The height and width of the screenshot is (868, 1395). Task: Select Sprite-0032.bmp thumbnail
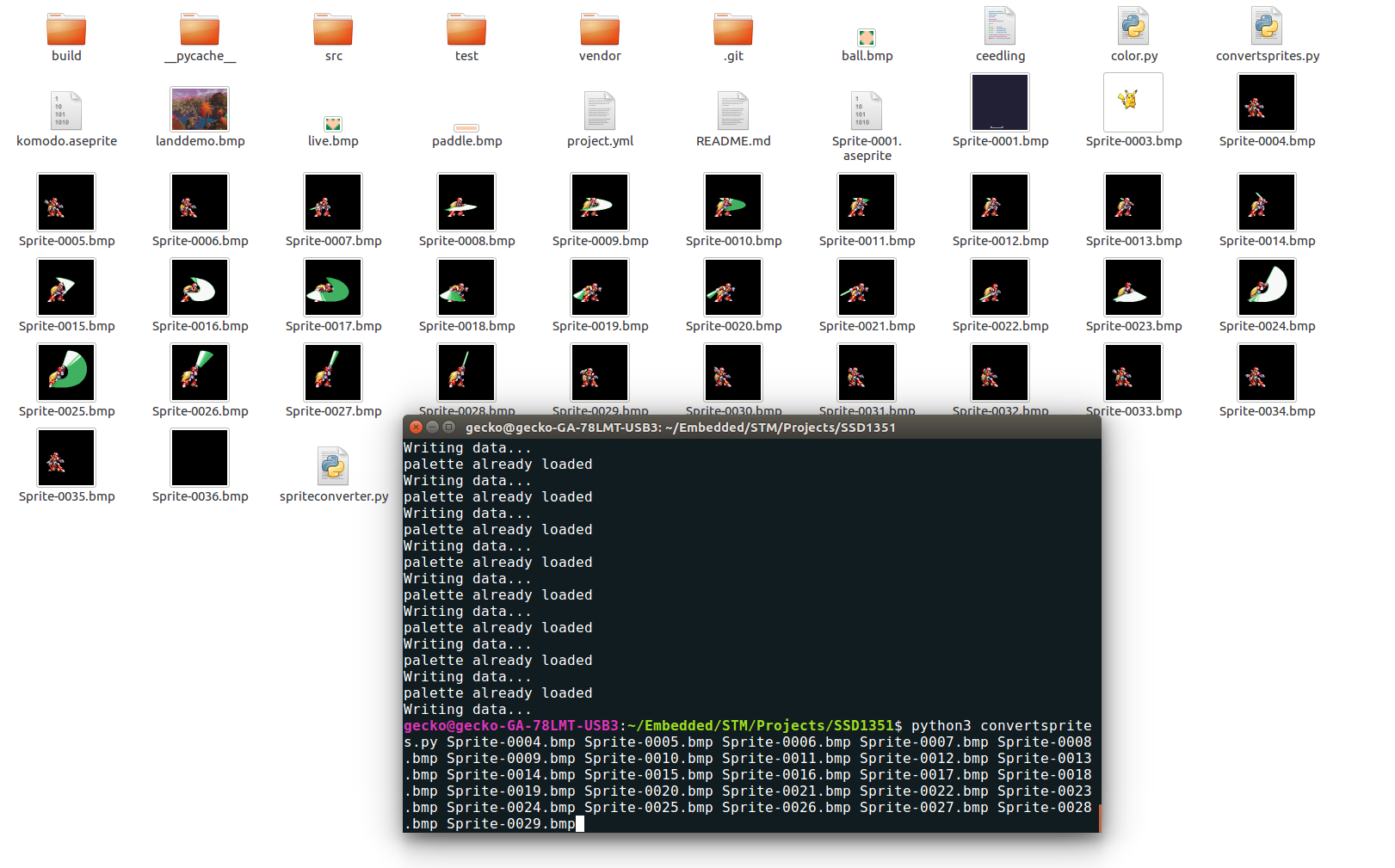pyautogui.click(x=1000, y=372)
